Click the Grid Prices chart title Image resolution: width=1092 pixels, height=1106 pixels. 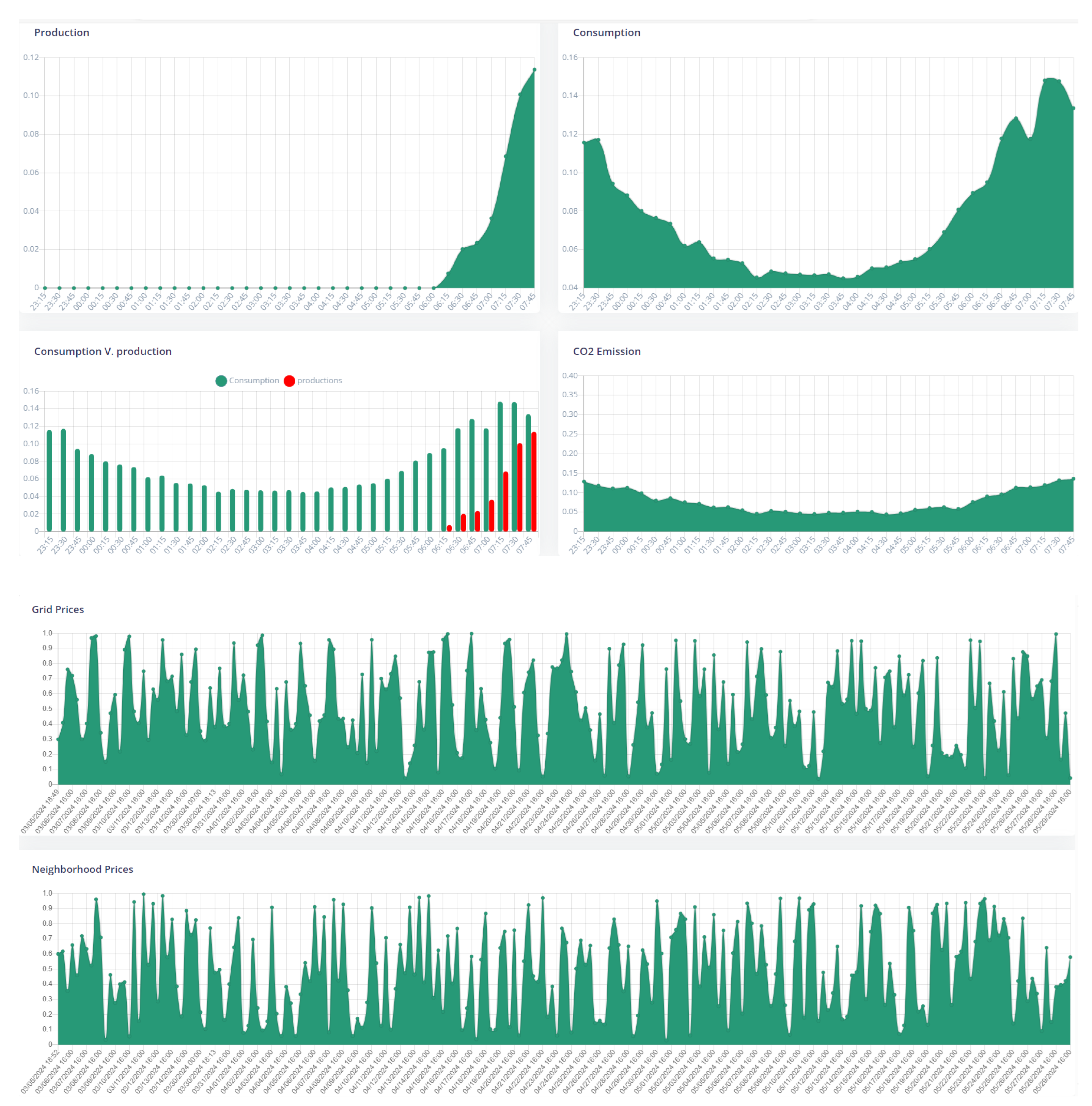click(58, 609)
